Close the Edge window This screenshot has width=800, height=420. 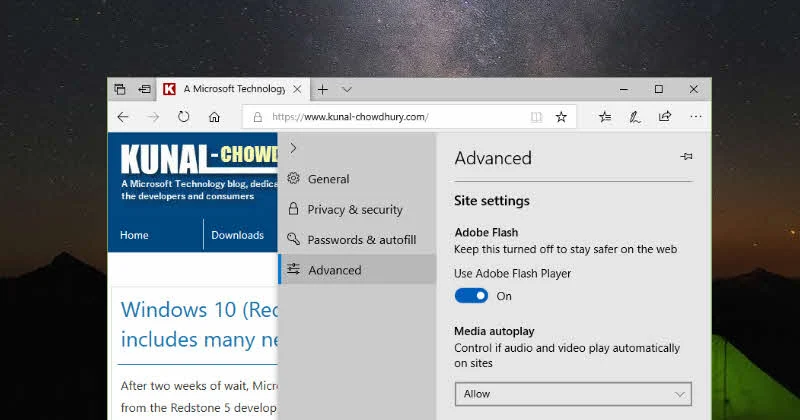coord(693,89)
